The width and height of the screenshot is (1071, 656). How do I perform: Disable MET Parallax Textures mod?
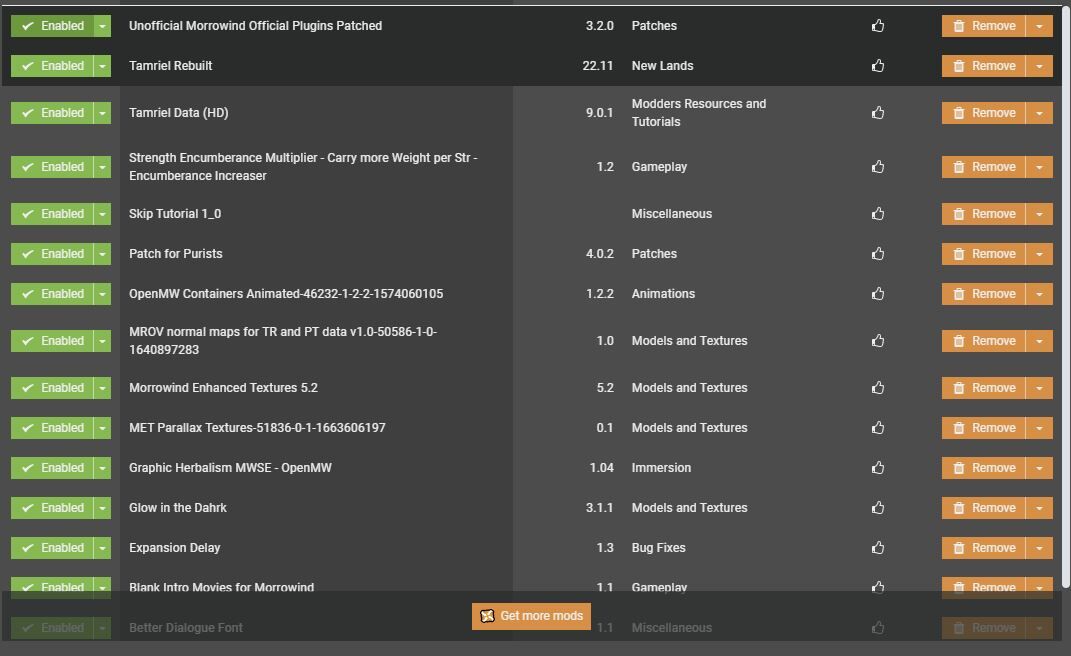point(52,428)
